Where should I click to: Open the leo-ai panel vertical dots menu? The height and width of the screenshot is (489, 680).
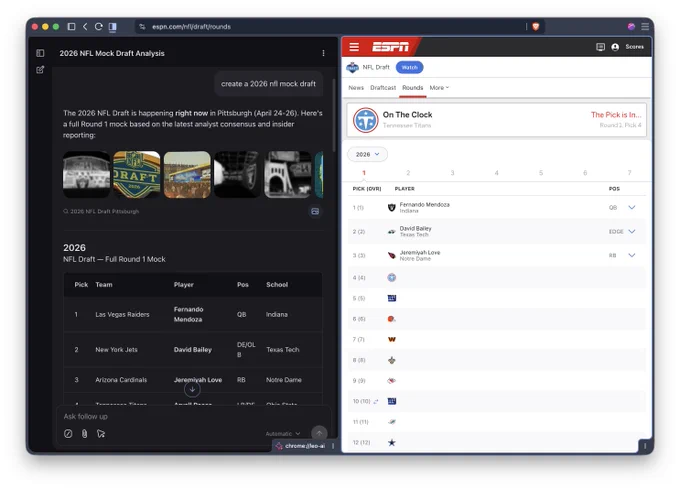point(333,446)
